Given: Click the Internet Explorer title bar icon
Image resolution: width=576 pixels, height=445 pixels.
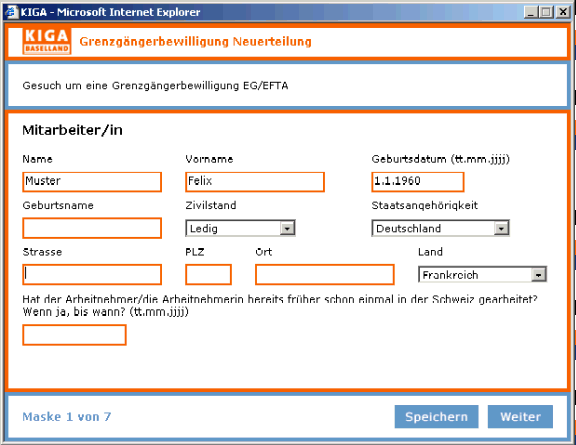Looking at the screenshot, I should [x=11, y=12].
